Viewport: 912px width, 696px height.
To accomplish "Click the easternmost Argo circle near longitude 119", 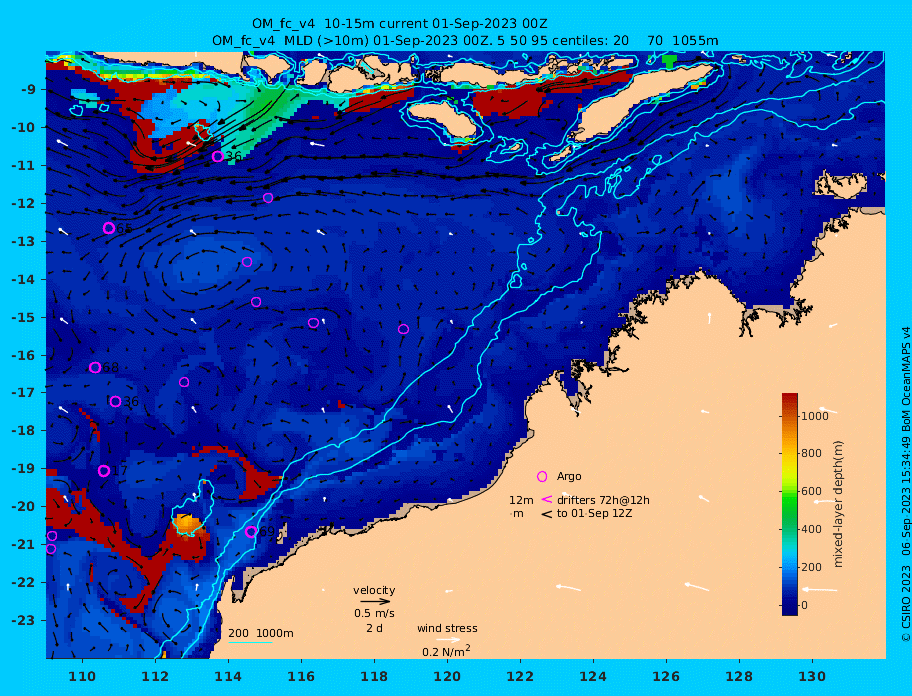I will pos(403,329).
